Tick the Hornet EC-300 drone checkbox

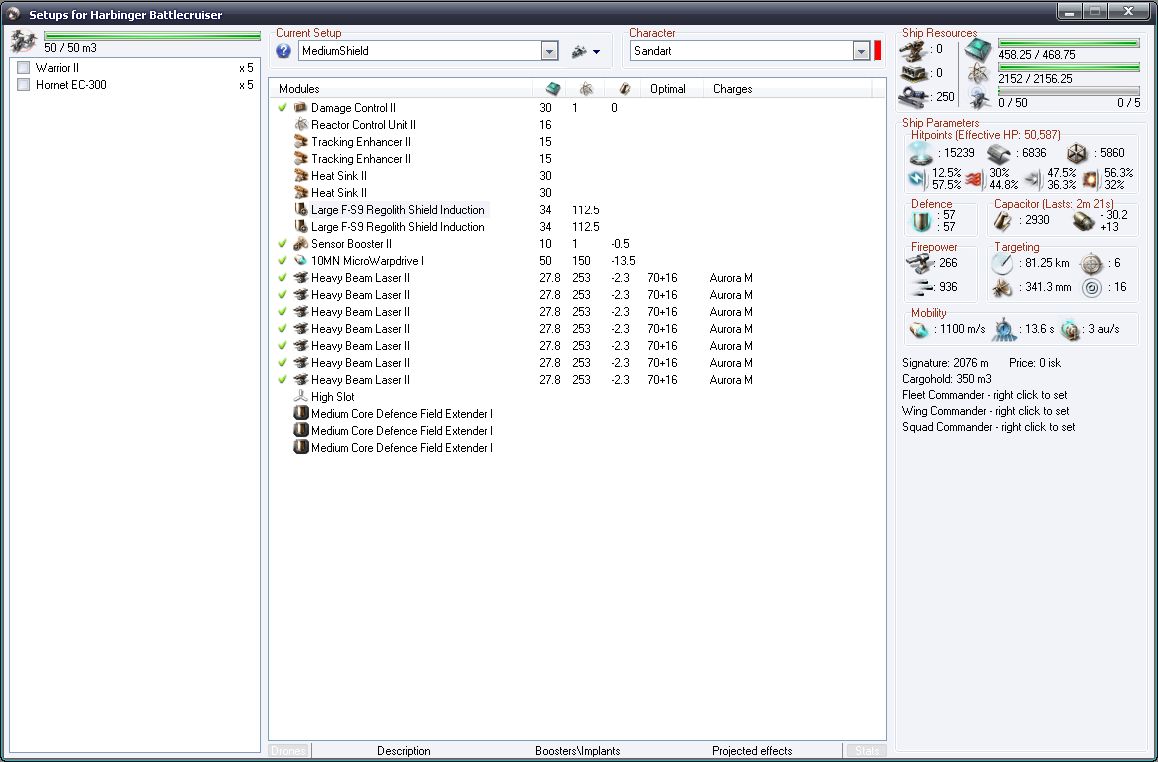[x=24, y=85]
